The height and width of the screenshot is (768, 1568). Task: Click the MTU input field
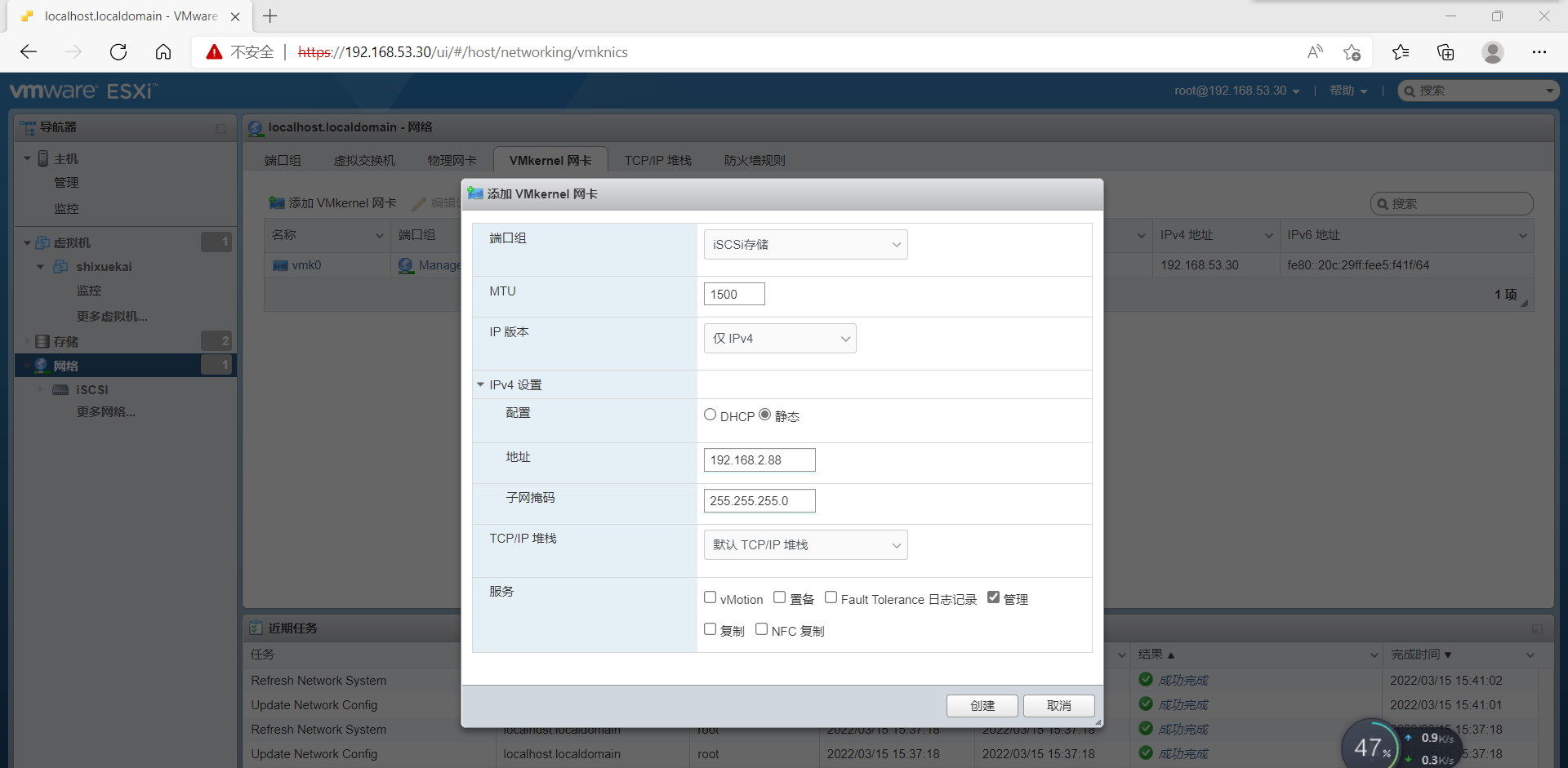click(734, 294)
